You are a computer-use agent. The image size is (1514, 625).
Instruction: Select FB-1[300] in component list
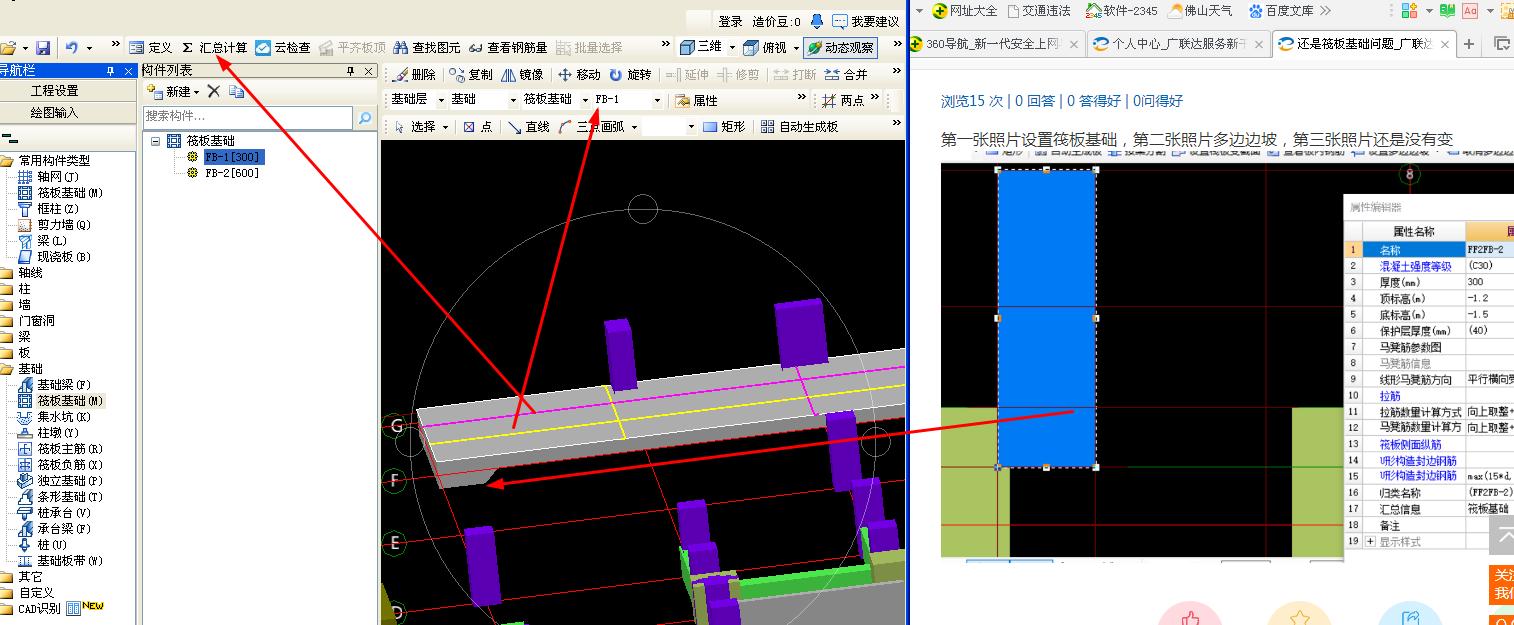[x=234, y=157]
